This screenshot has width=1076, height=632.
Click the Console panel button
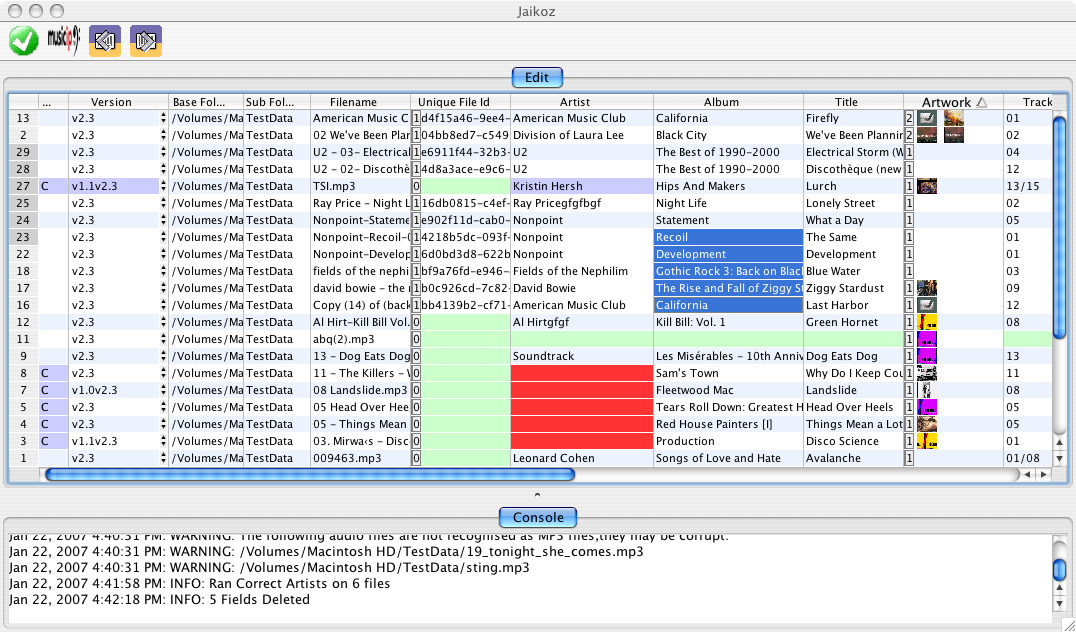(x=537, y=517)
